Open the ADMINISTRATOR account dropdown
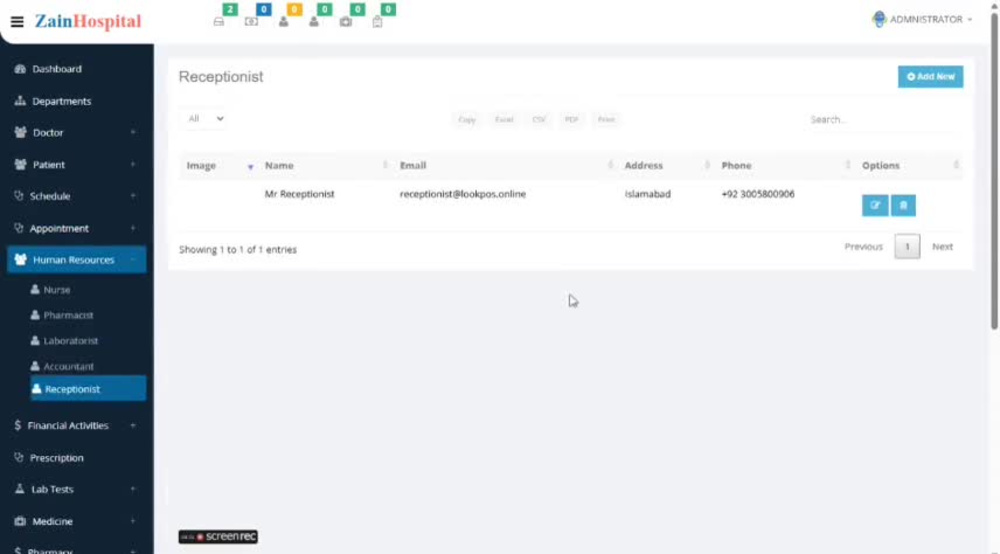The image size is (1000, 554). point(922,19)
